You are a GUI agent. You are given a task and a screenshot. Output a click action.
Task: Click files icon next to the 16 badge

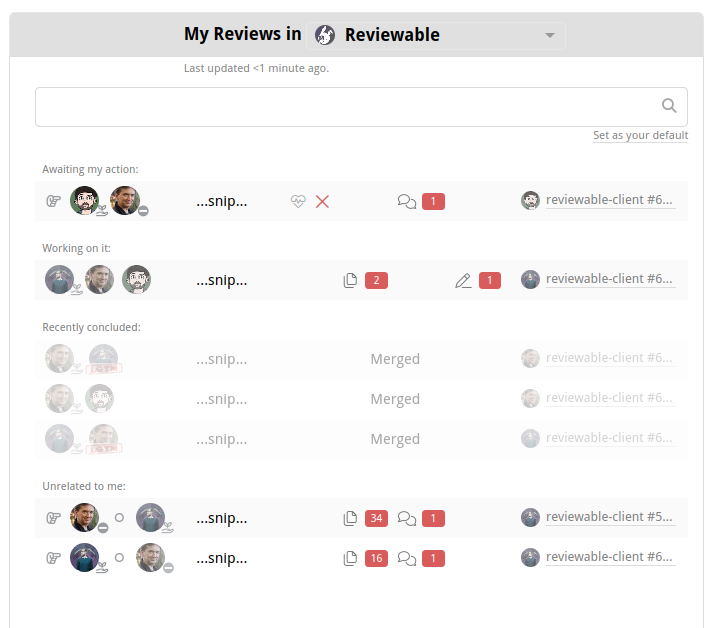click(x=350, y=558)
